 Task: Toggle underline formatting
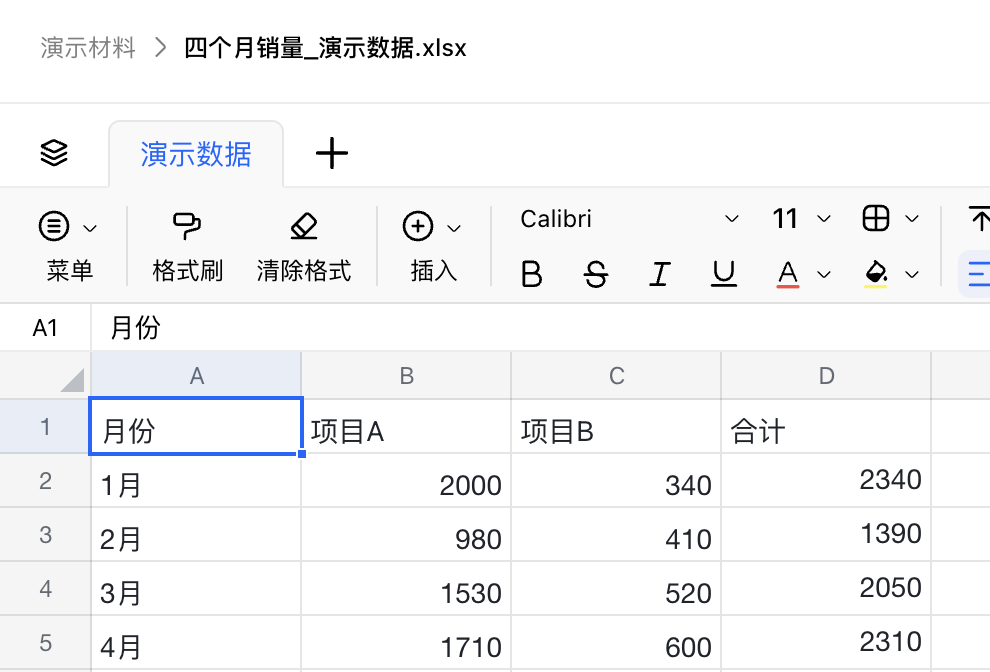click(724, 274)
